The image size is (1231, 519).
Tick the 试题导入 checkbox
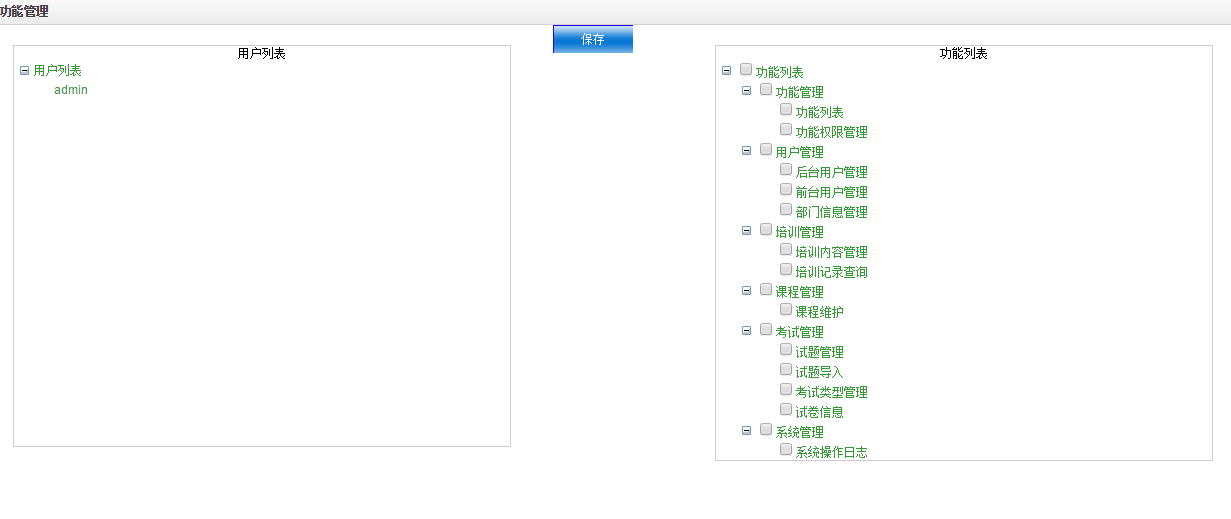[x=786, y=370]
